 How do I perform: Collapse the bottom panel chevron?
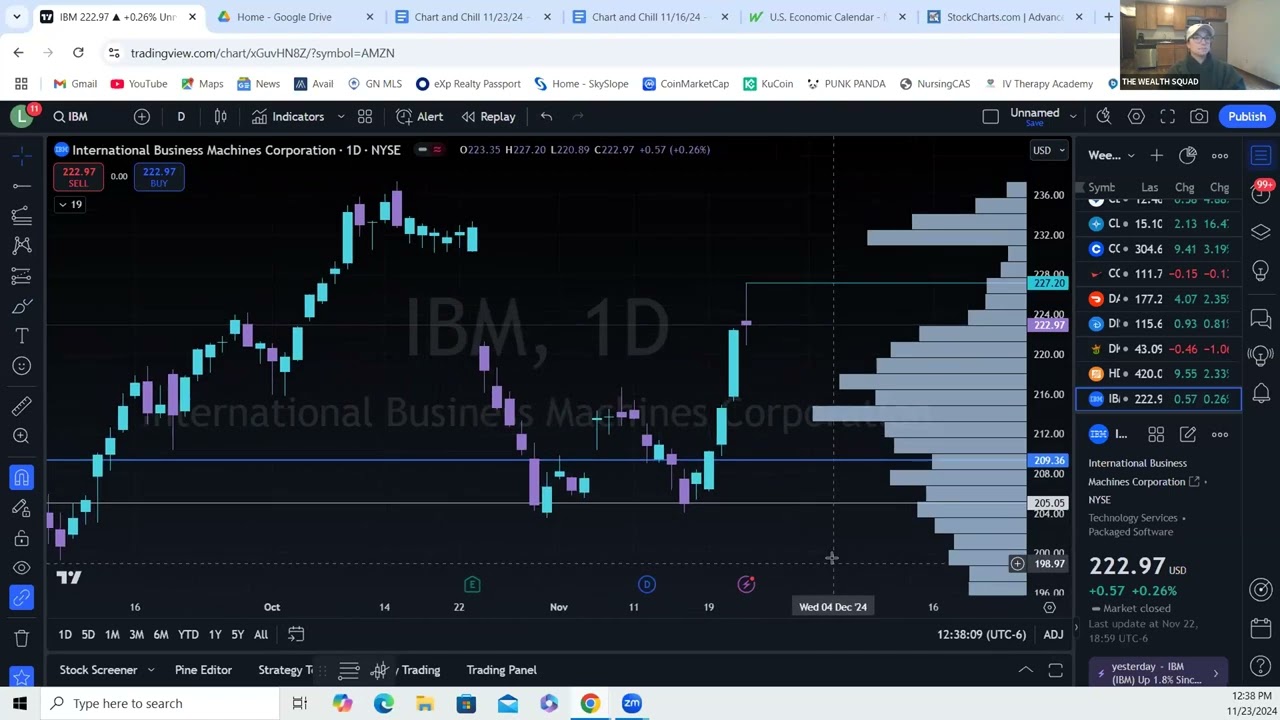coord(1025,670)
